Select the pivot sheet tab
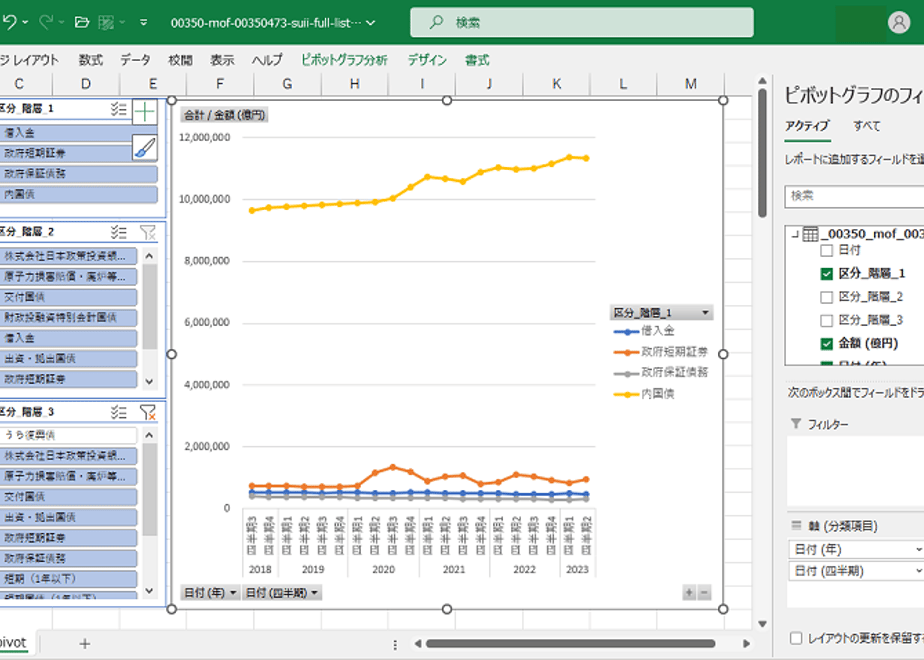924x660 pixels. [x=13, y=642]
